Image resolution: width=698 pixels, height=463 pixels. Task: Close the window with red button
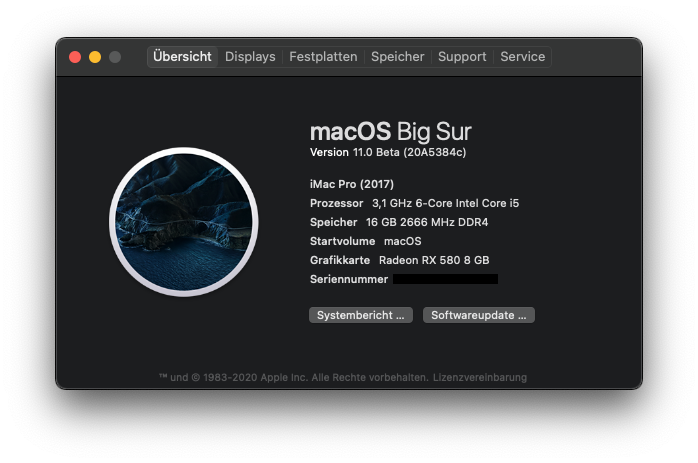75,57
